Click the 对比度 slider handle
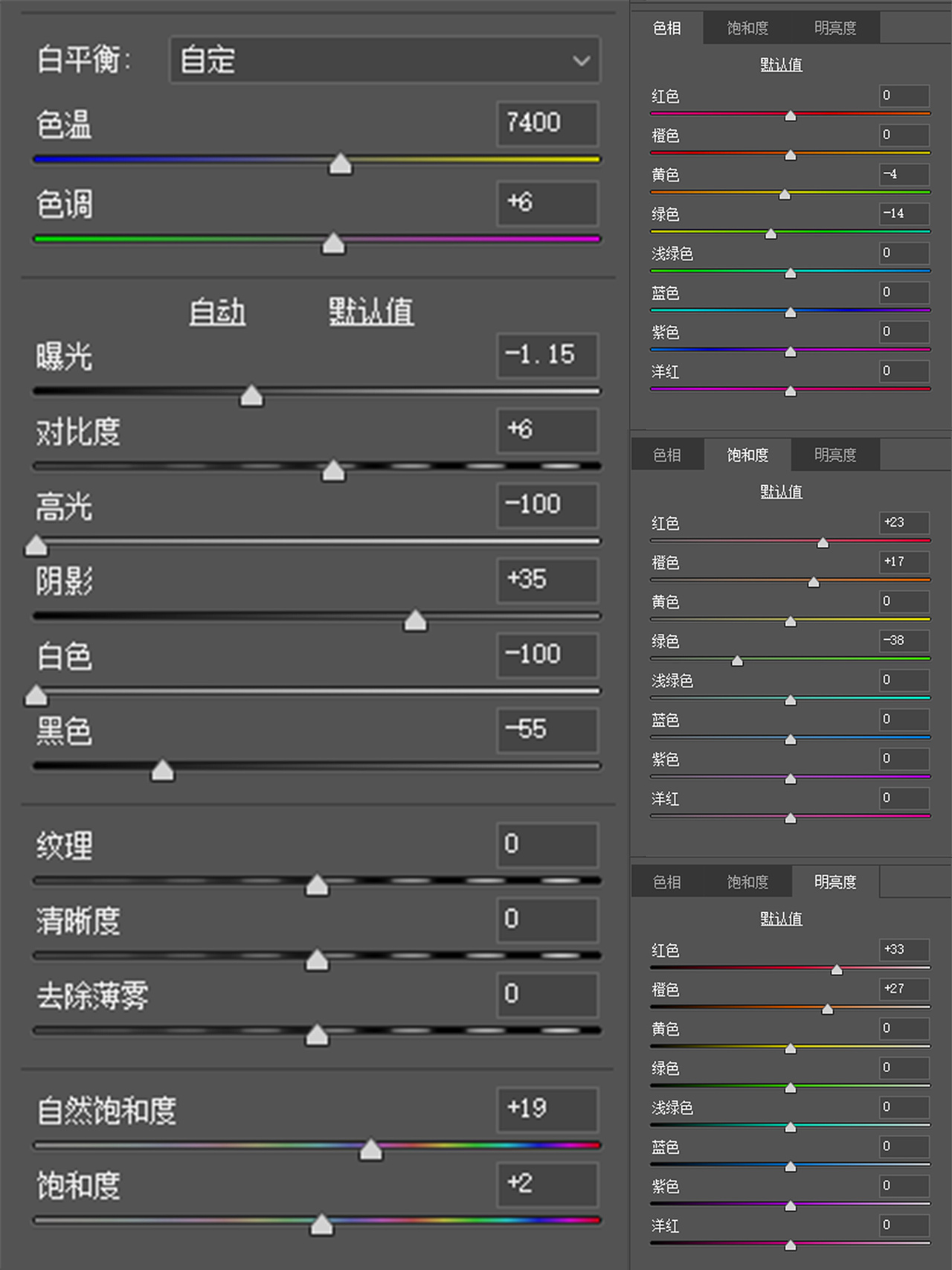The height and width of the screenshot is (1270, 952). pos(333,470)
